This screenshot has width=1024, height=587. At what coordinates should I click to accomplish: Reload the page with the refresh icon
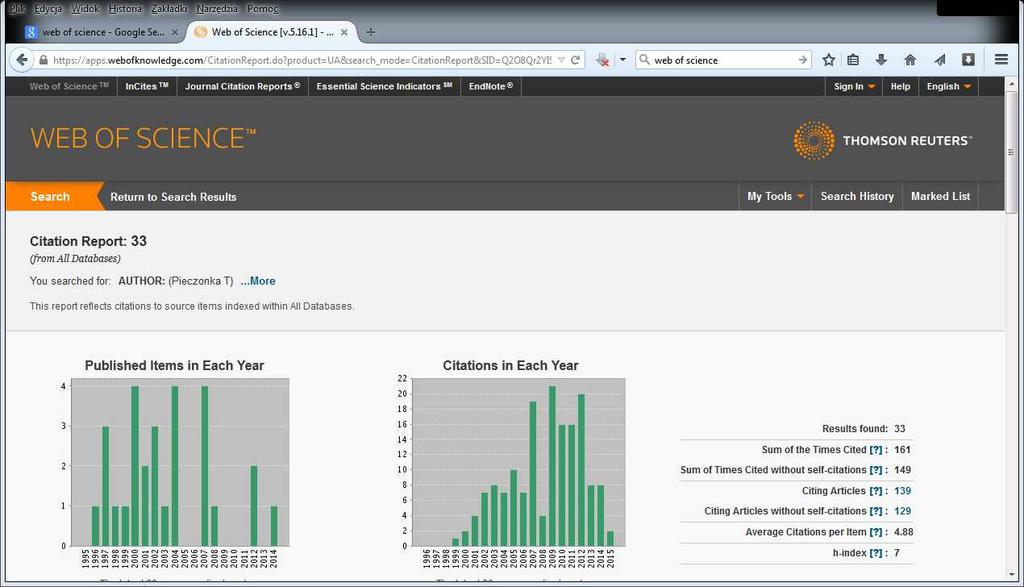(575, 60)
